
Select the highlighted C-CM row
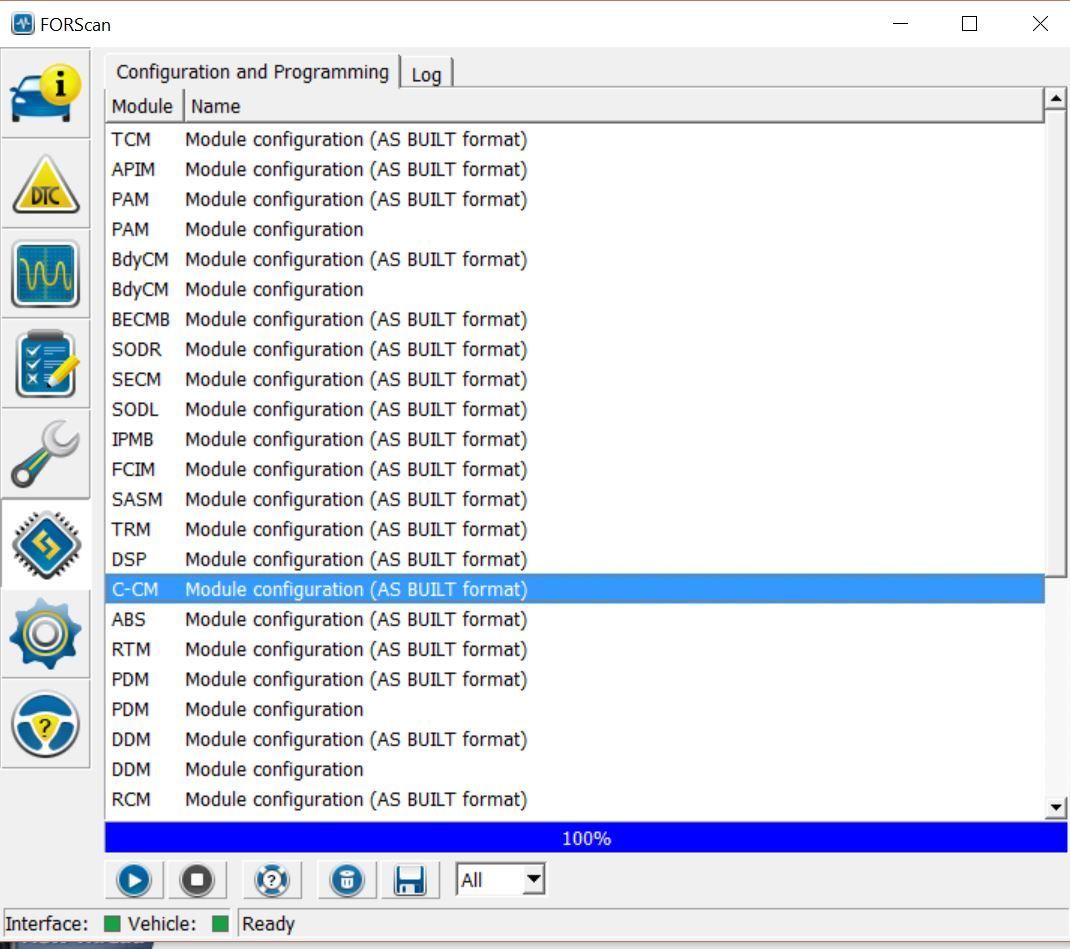pos(575,589)
